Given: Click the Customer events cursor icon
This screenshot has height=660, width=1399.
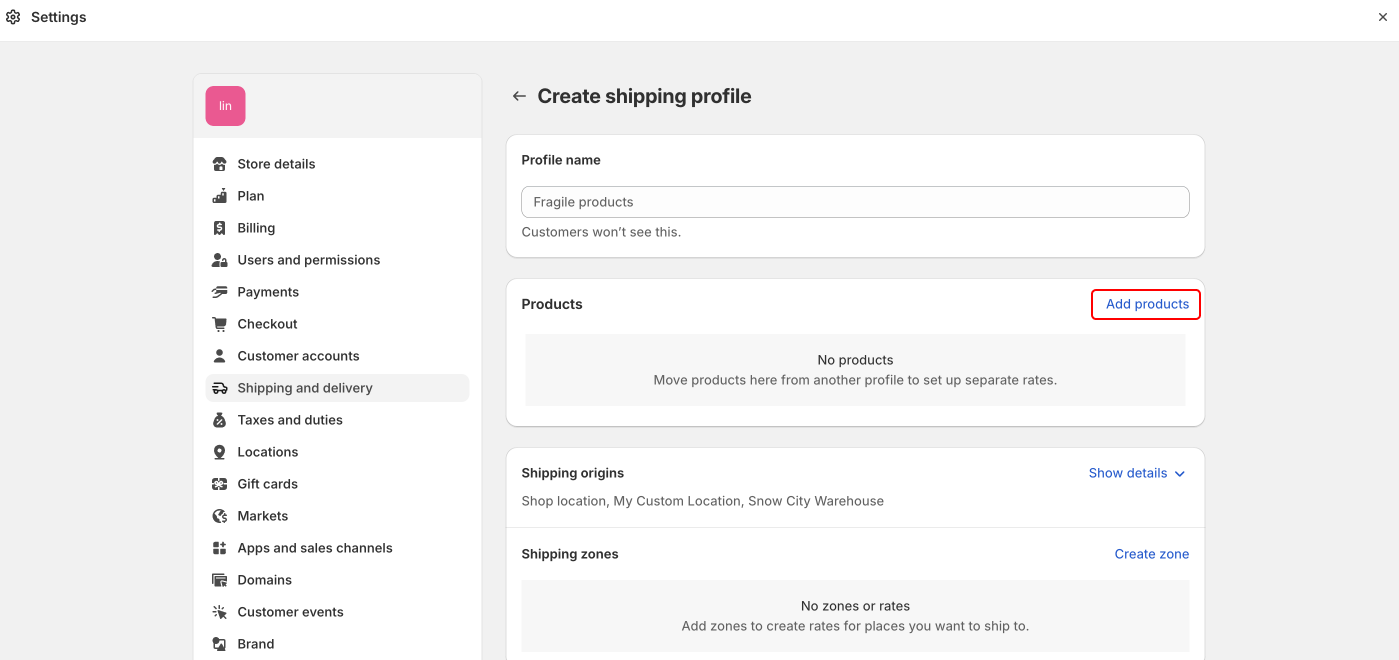Looking at the screenshot, I should click(x=220, y=612).
